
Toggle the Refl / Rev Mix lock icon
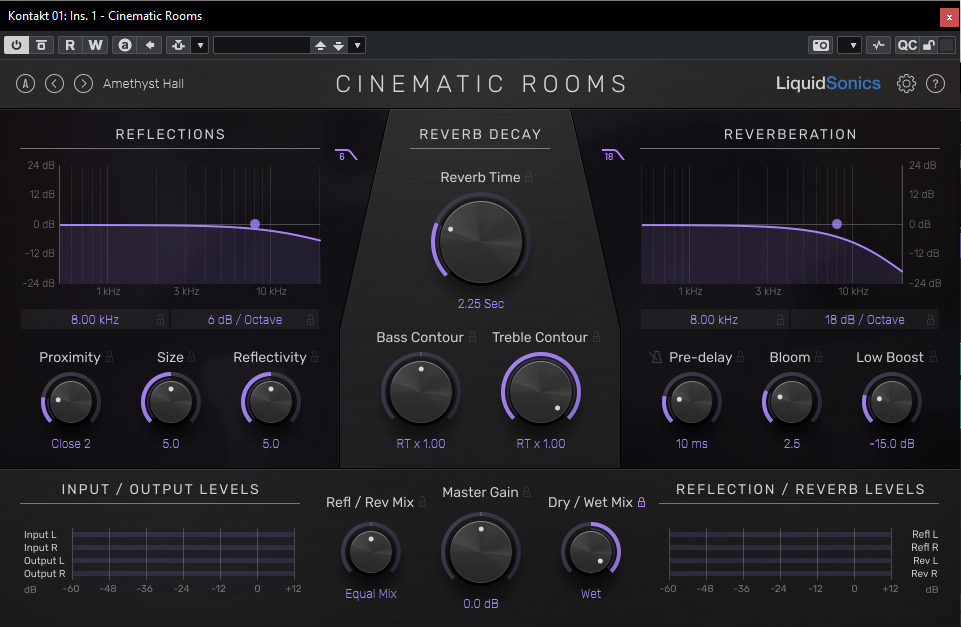point(422,502)
